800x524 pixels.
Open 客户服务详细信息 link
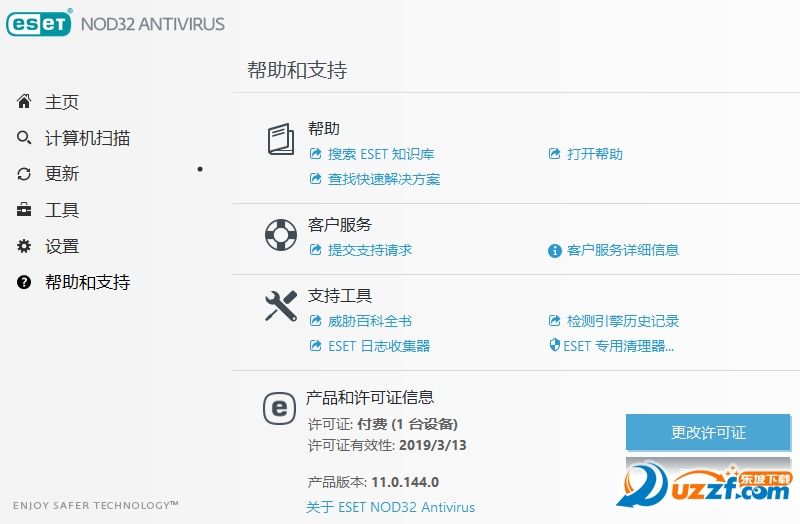tap(622, 250)
